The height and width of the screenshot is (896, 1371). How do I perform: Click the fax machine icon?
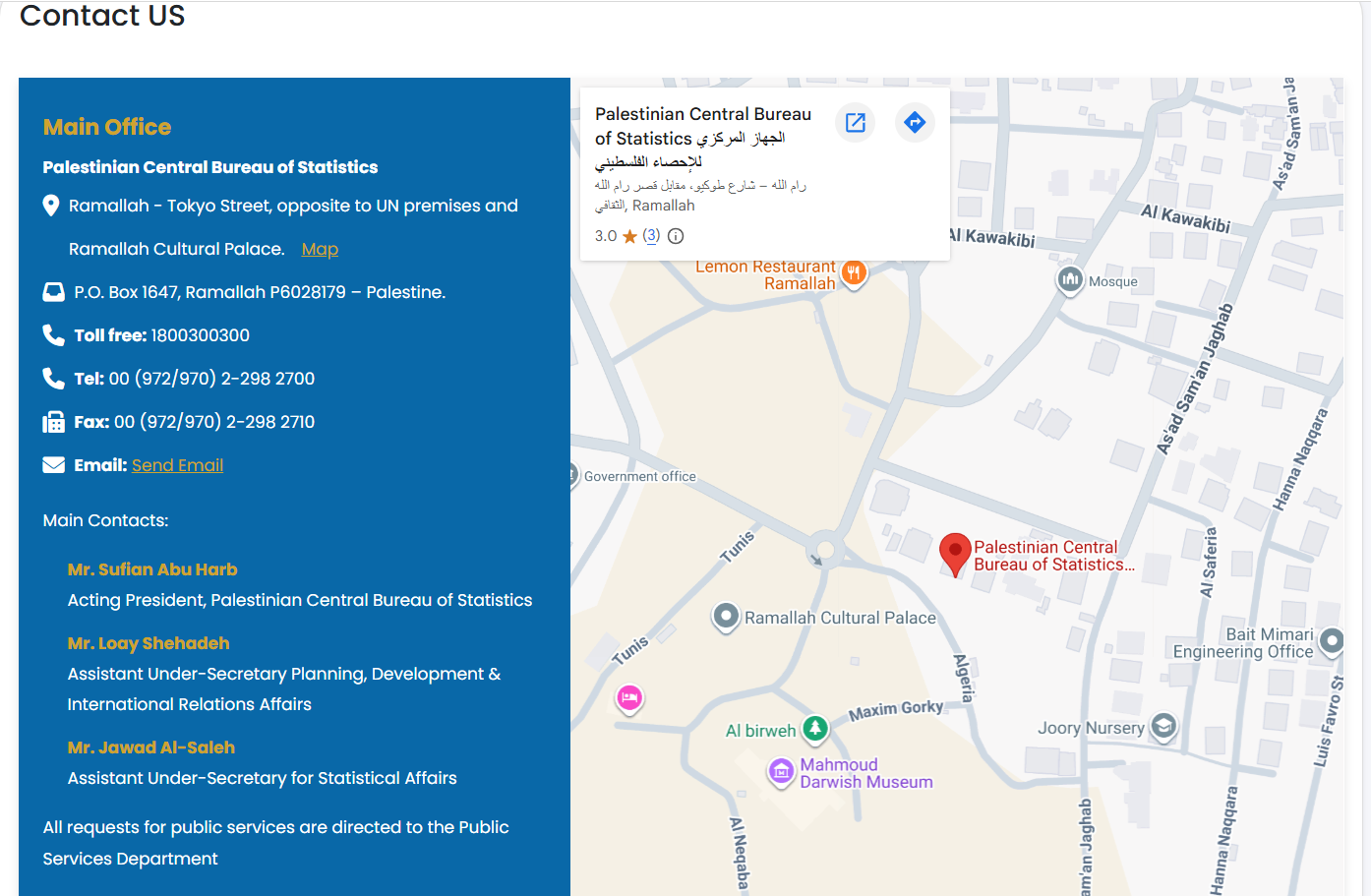pos(53,422)
